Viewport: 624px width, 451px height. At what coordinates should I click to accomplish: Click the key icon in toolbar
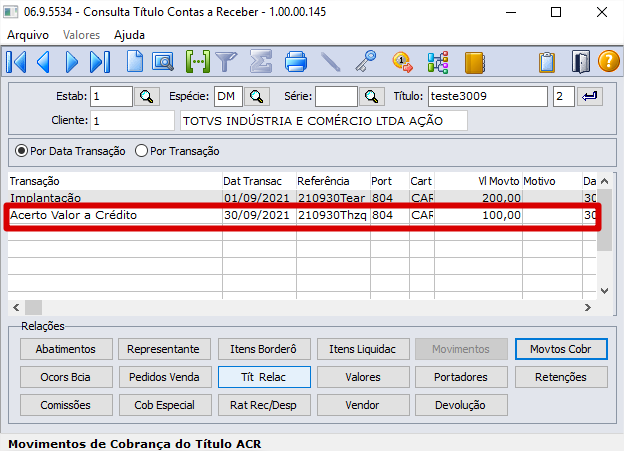pos(366,62)
